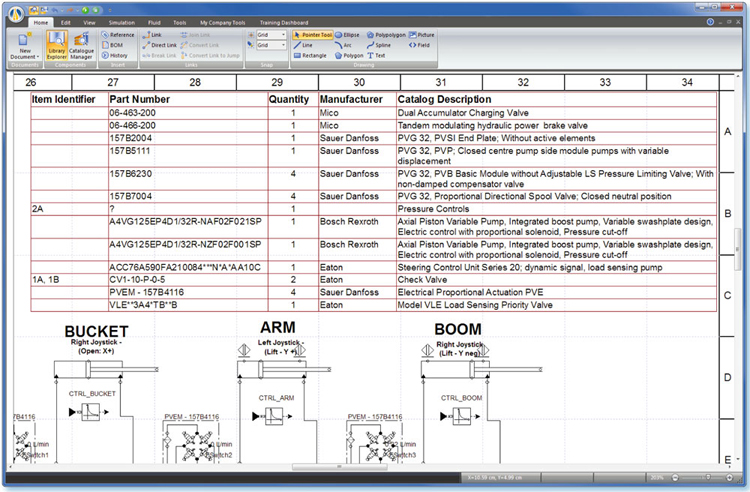Select the CTRL_BUCKET control block
Image resolution: width=750 pixels, height=492 pixels.
coord(91,412)
